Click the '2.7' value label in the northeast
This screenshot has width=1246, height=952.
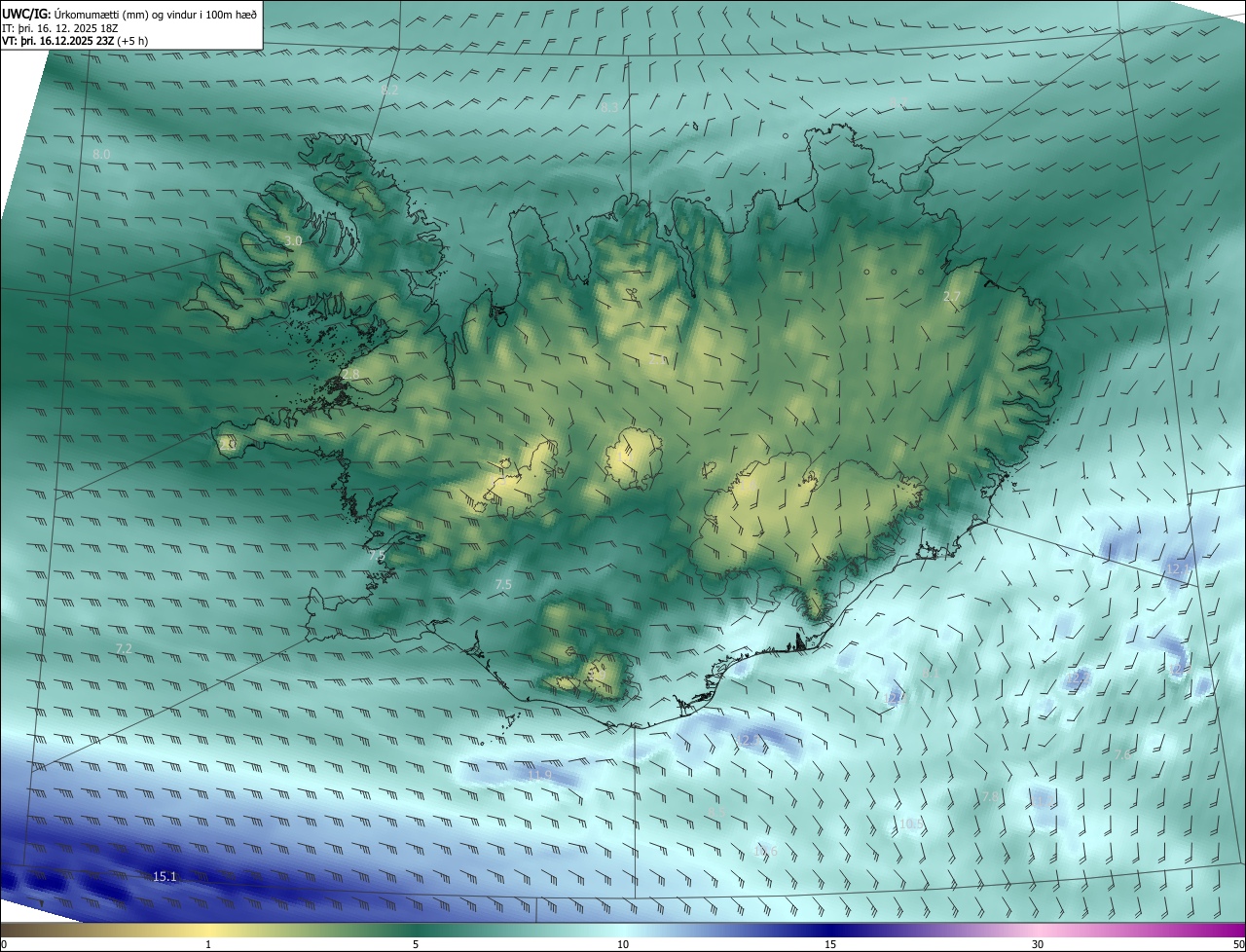click(952, 297)
